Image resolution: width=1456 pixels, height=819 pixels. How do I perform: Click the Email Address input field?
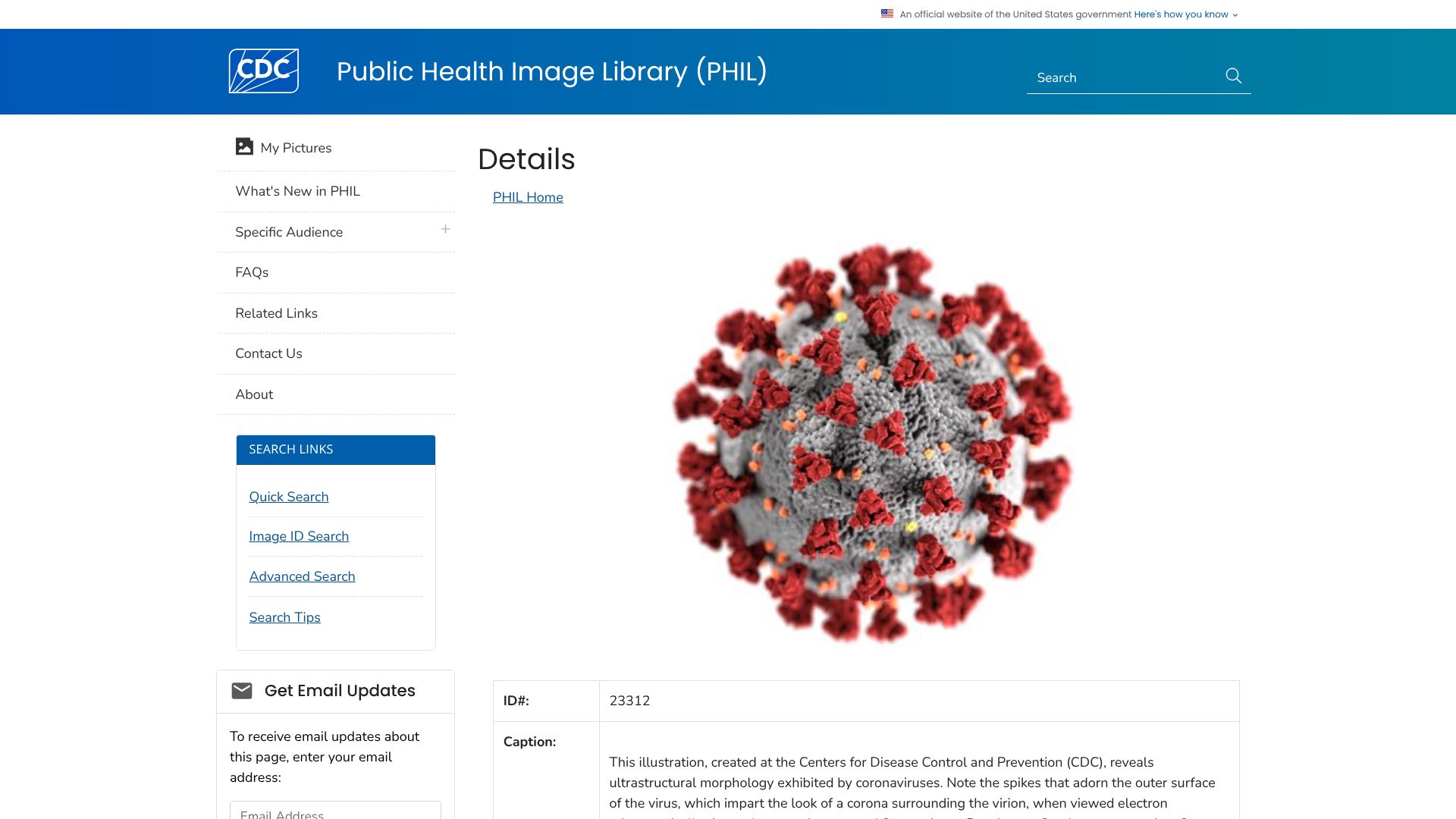(335, 810)
